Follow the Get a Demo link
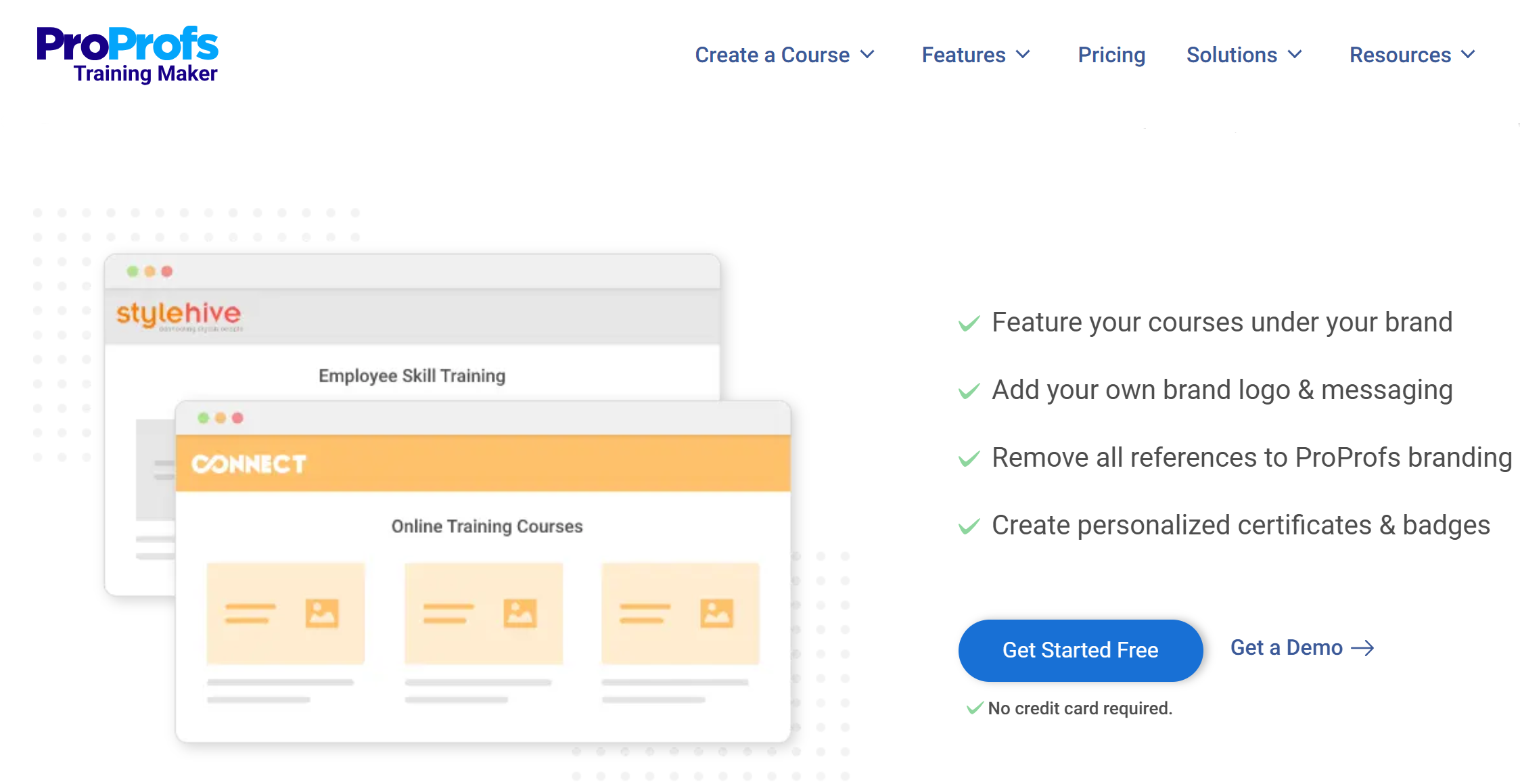 [x=1302, y=647]
